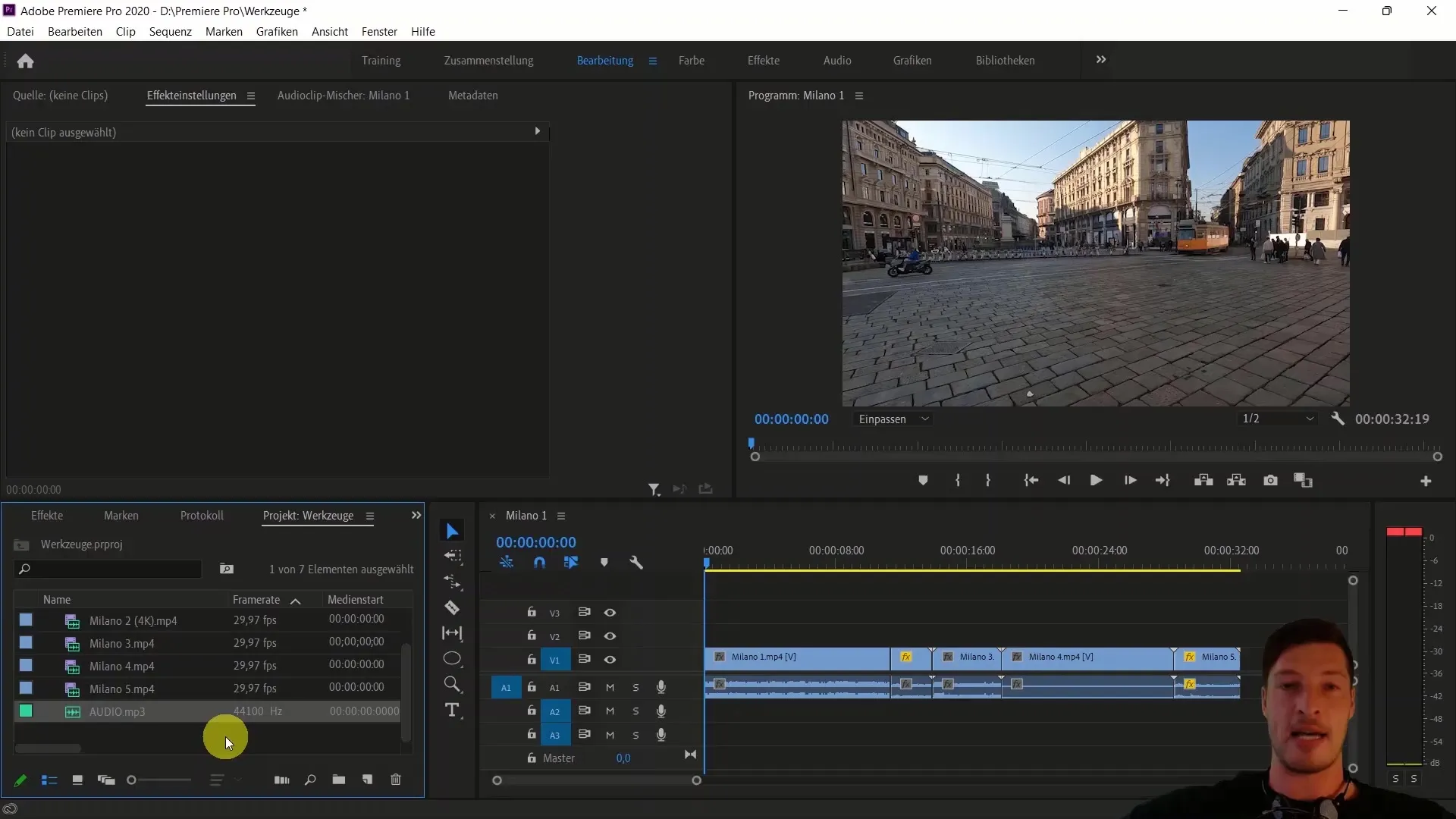This screenshot has height=819, width=1456.
Task: Toggle lock on track V1
Action: [x=532, y=659]
